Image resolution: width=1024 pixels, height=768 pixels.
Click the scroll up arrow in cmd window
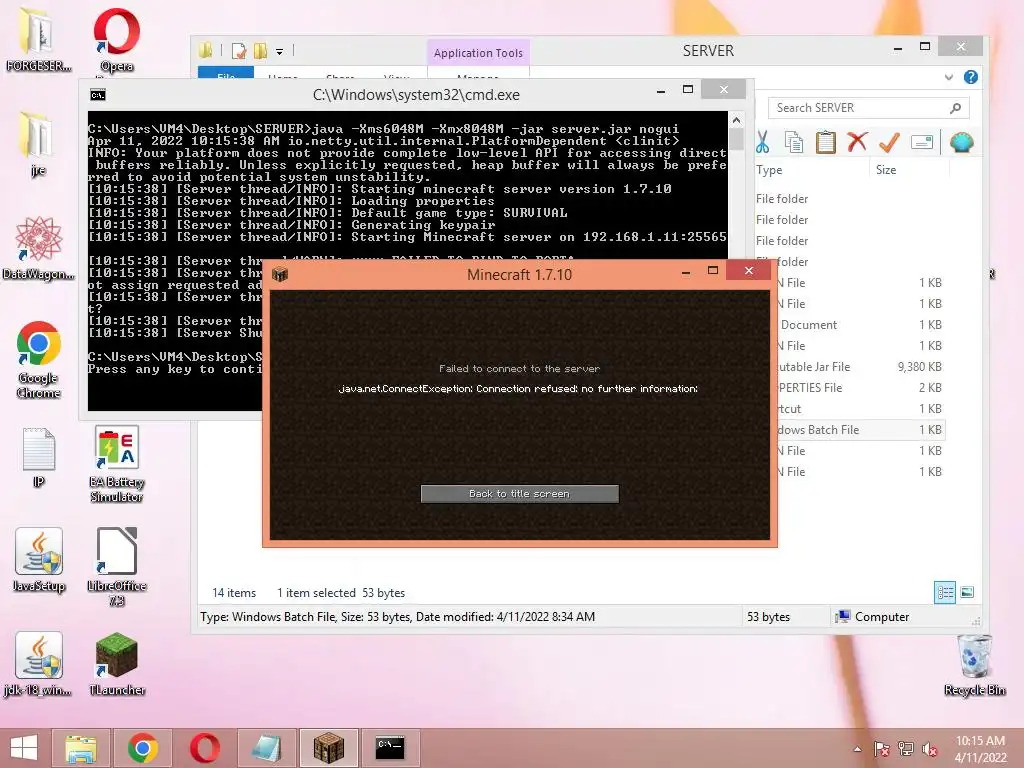tap(737, 120)
